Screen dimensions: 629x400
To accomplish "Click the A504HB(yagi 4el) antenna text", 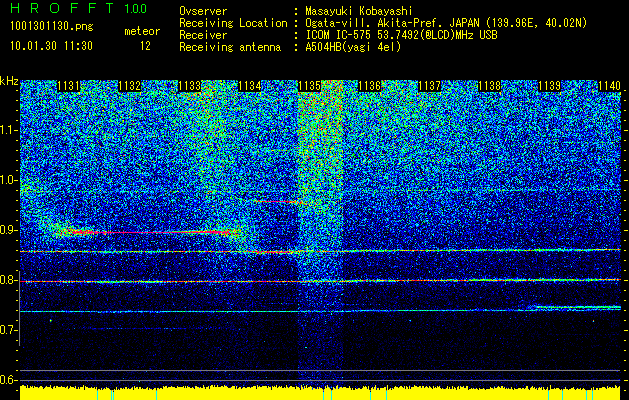I will click(x=353, y=47).
